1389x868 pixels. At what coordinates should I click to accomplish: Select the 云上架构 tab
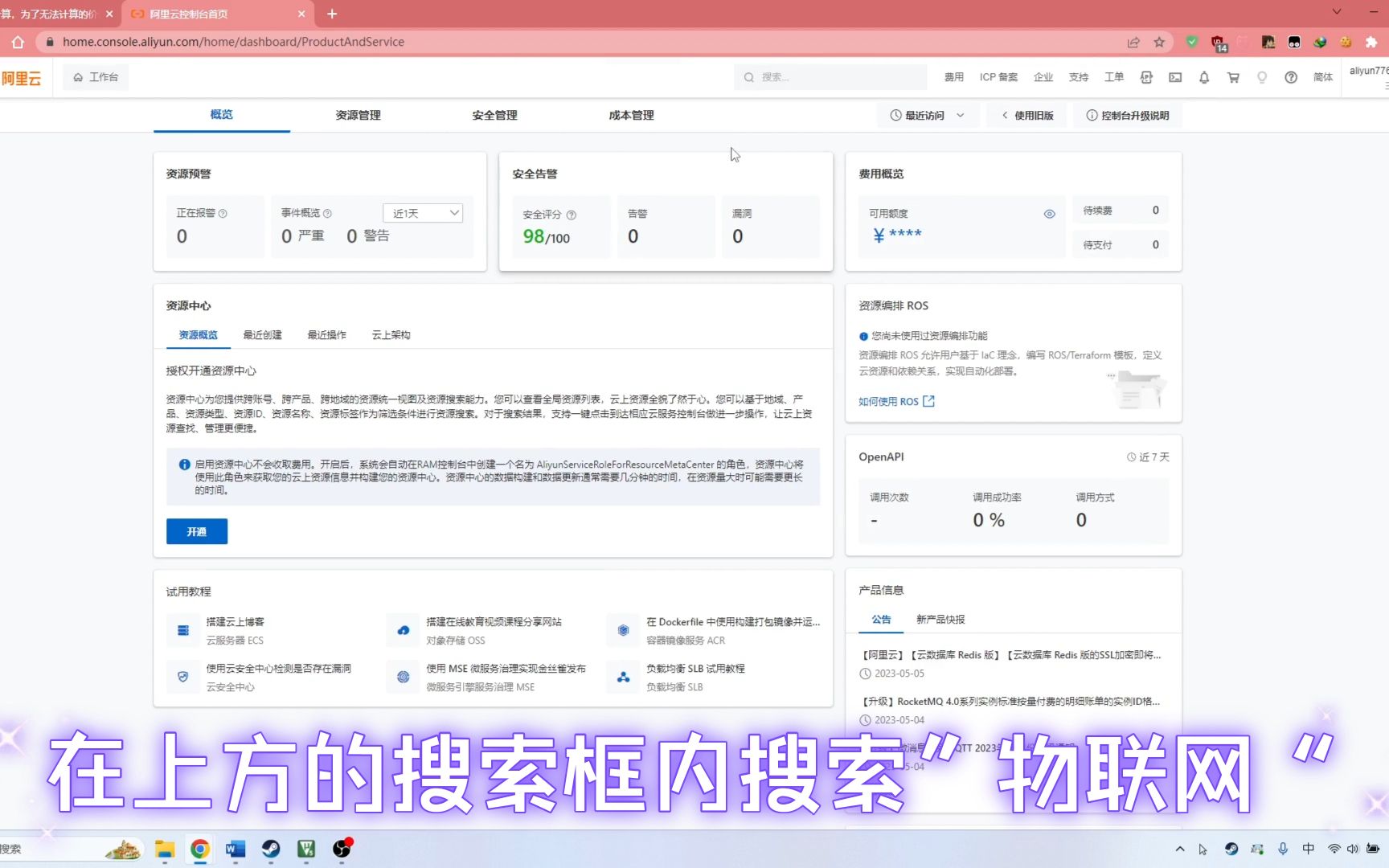(x=391, y=335)
